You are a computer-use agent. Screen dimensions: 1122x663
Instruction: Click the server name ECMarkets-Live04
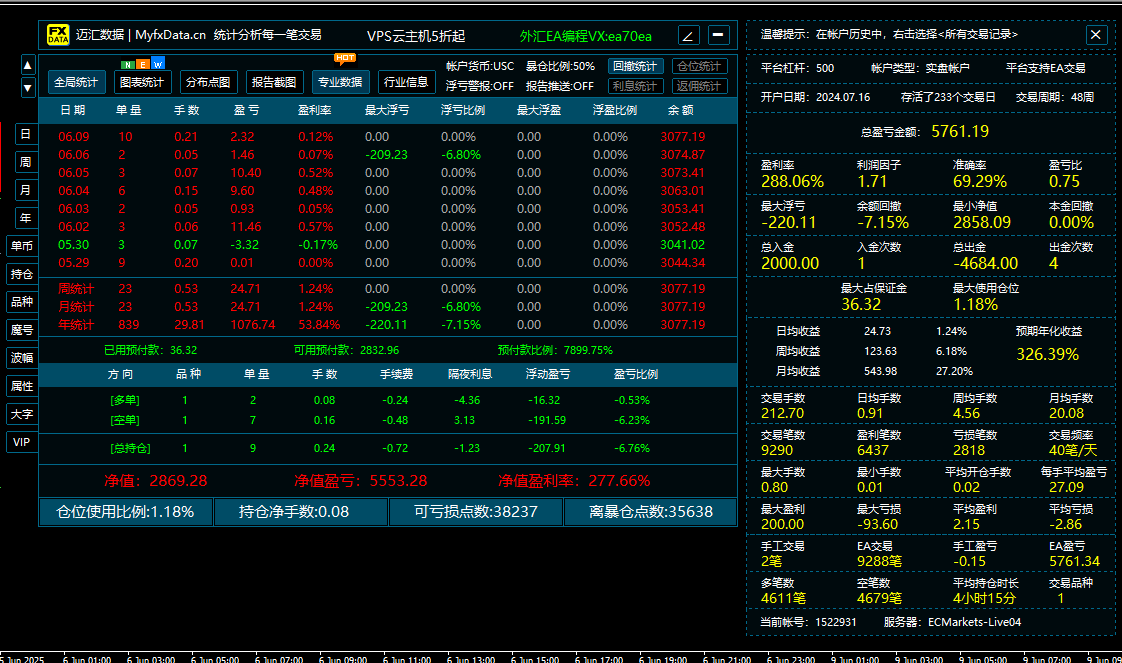tap(975, 622)
